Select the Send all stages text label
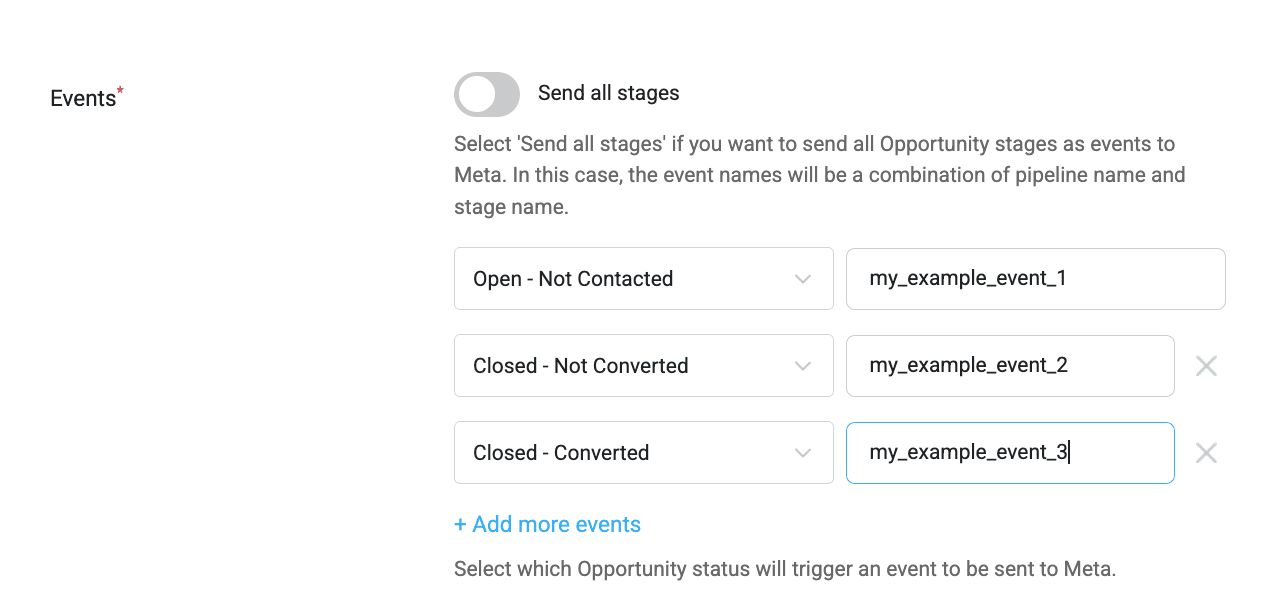The image size is (1280, 616). [x=608, y=92]
